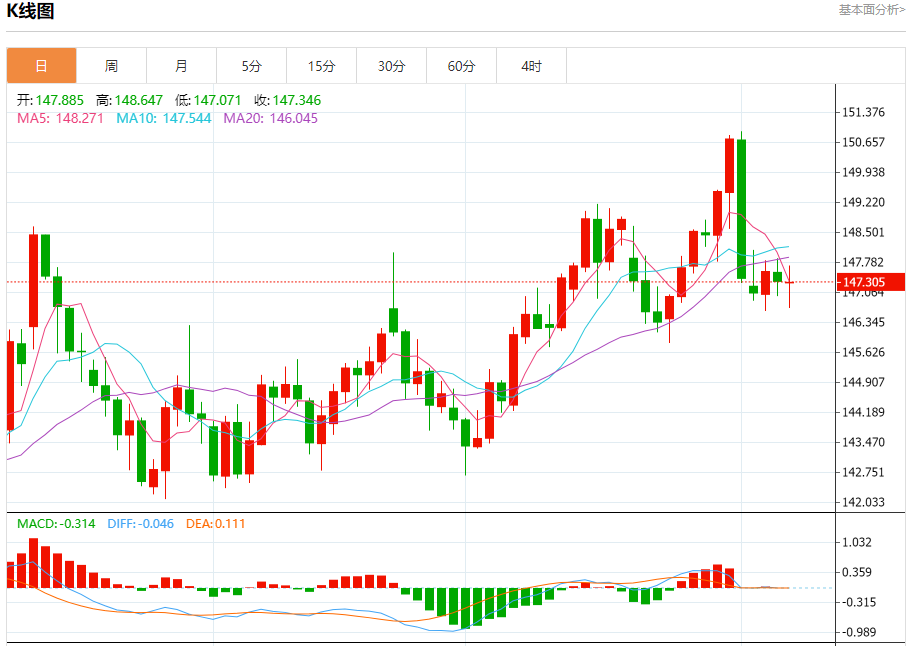Screen dimensions: 914x646
Task: Click the -0.315 MACD axis label
Action: [x=859, y=602]
